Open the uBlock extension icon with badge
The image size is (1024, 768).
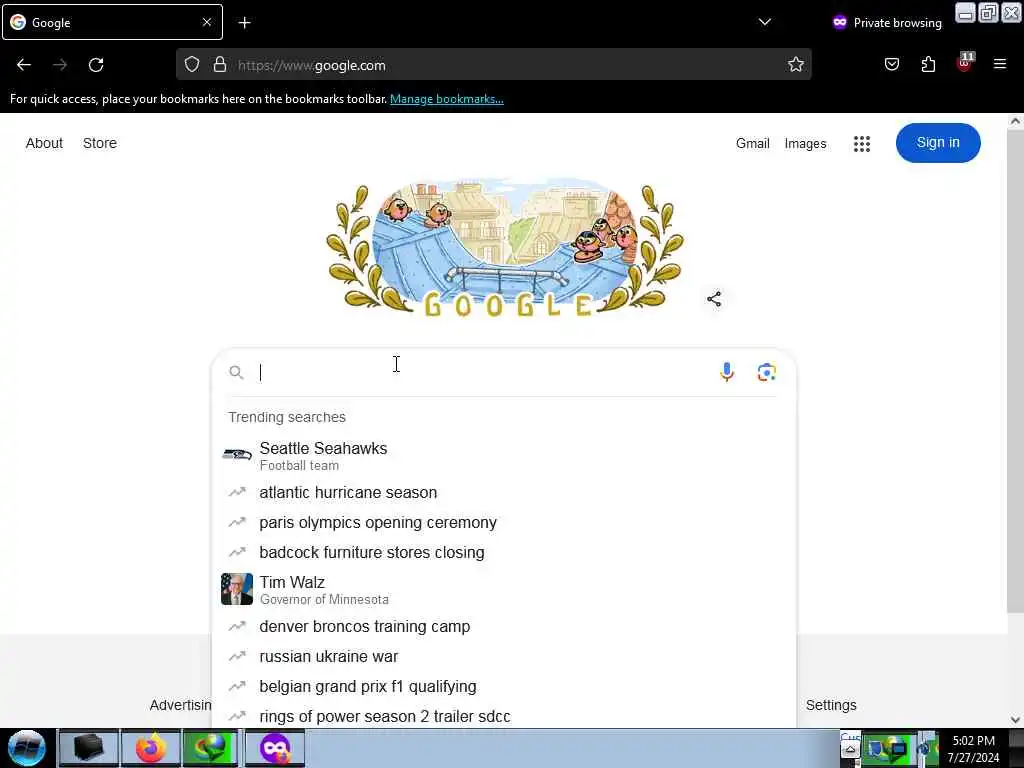(x=965, y=63)
